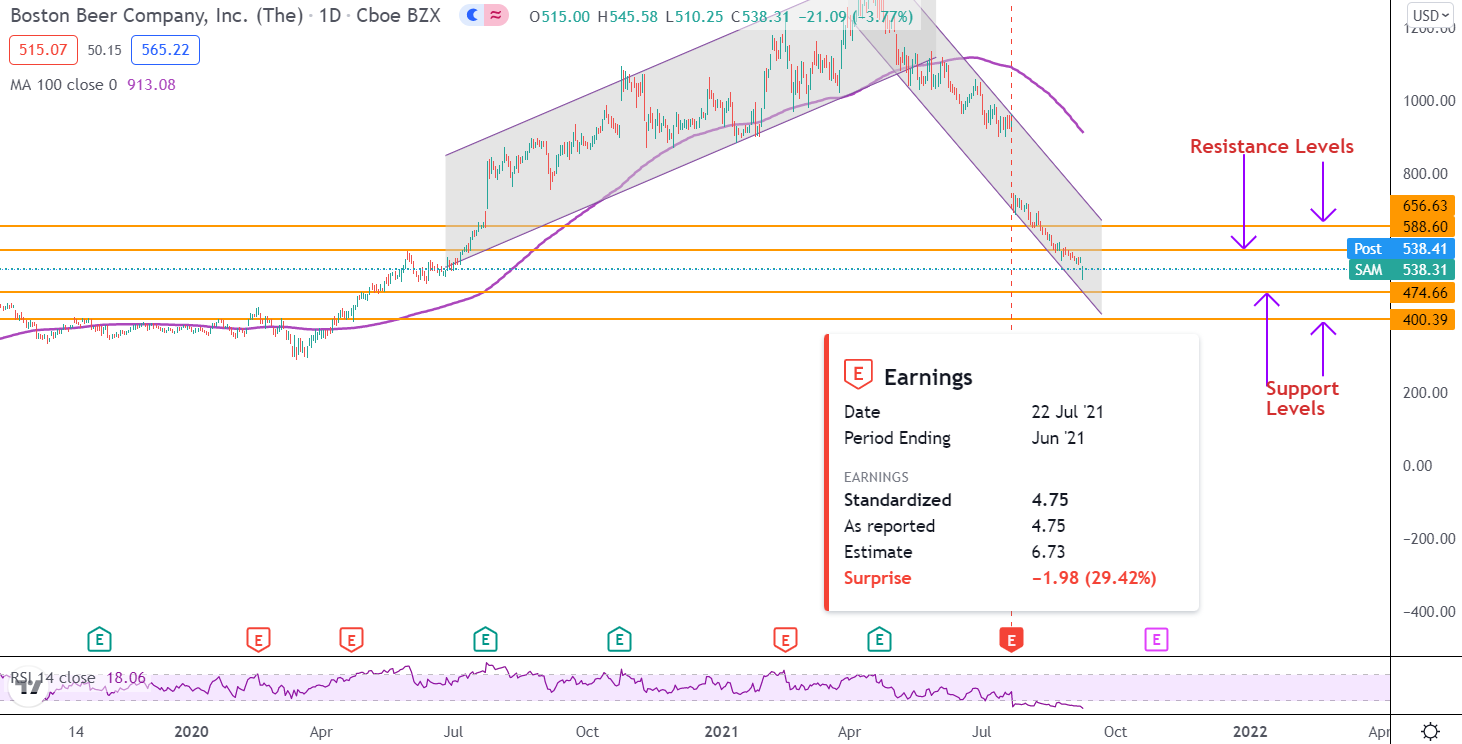Open symbol search via Boston Beer Company title
1462x744 pixels.
click(155, 16)
